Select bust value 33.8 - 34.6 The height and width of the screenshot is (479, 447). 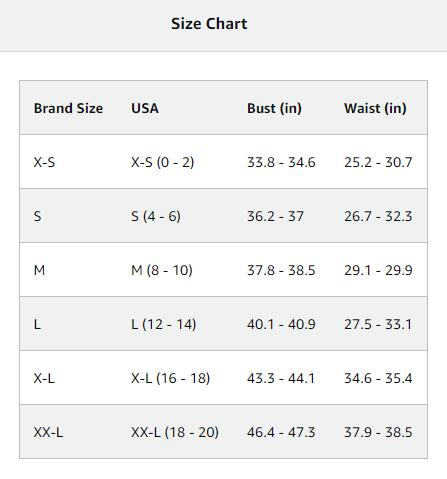click(x=281, y=162)
